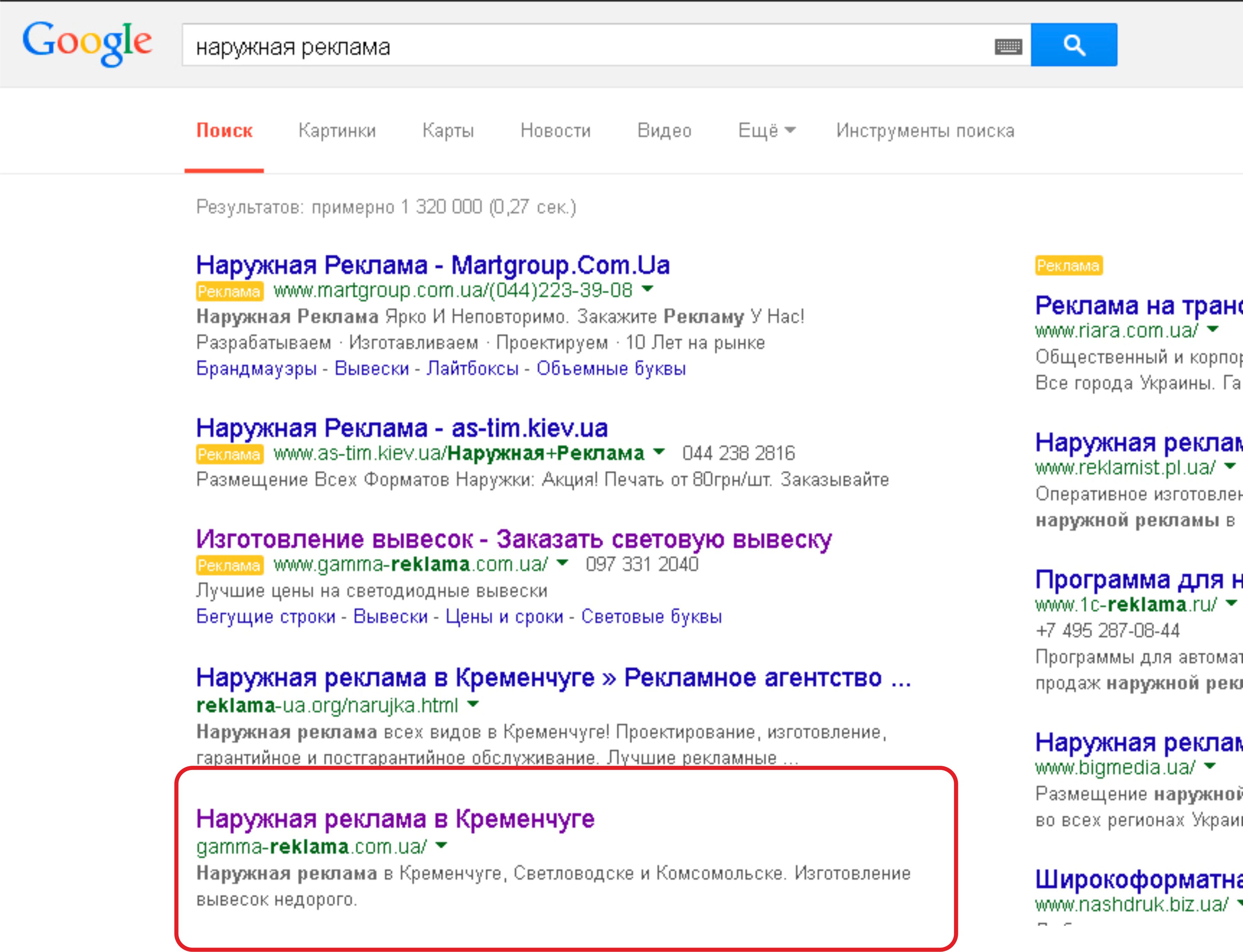The height and width of the screenshot is (952, 1243).
Task: Click the sidebar phone '+7 495 287-08-44'
Action: click(1108, 630)
